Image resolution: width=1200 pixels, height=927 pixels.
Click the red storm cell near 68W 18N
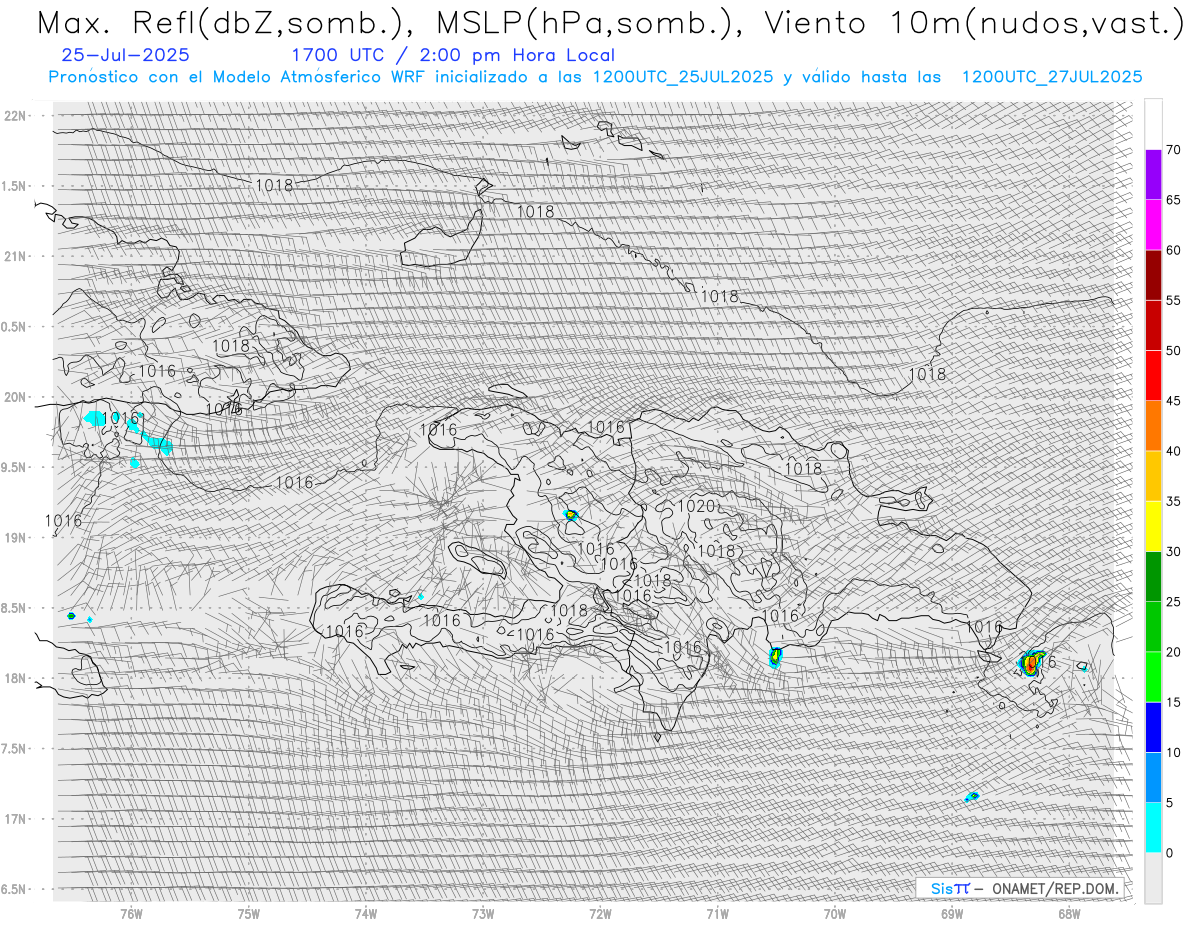1030,662
